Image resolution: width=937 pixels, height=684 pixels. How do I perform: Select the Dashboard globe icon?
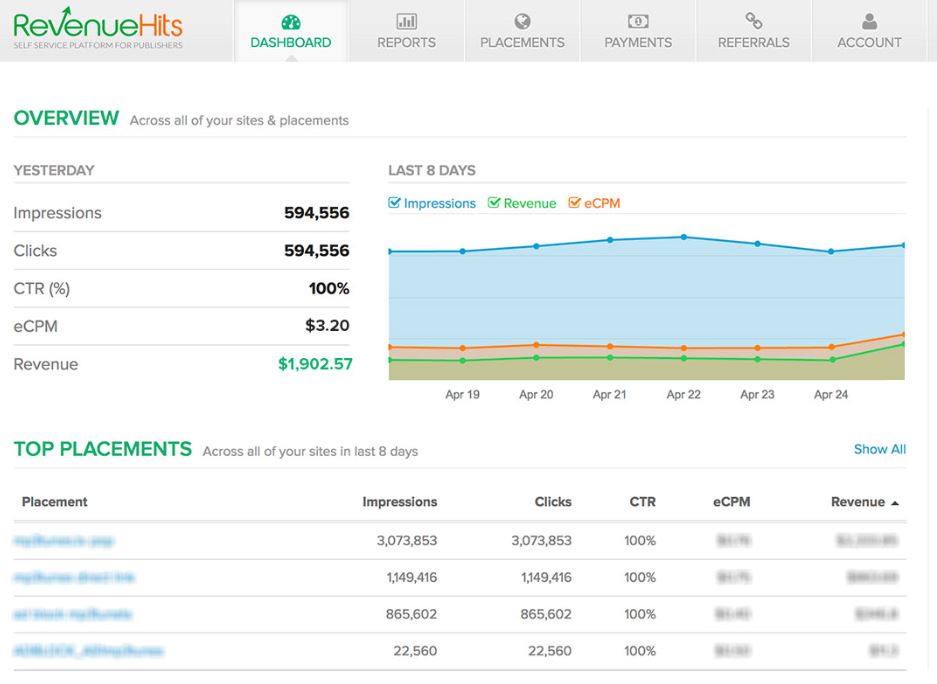[x=289, y=20]
